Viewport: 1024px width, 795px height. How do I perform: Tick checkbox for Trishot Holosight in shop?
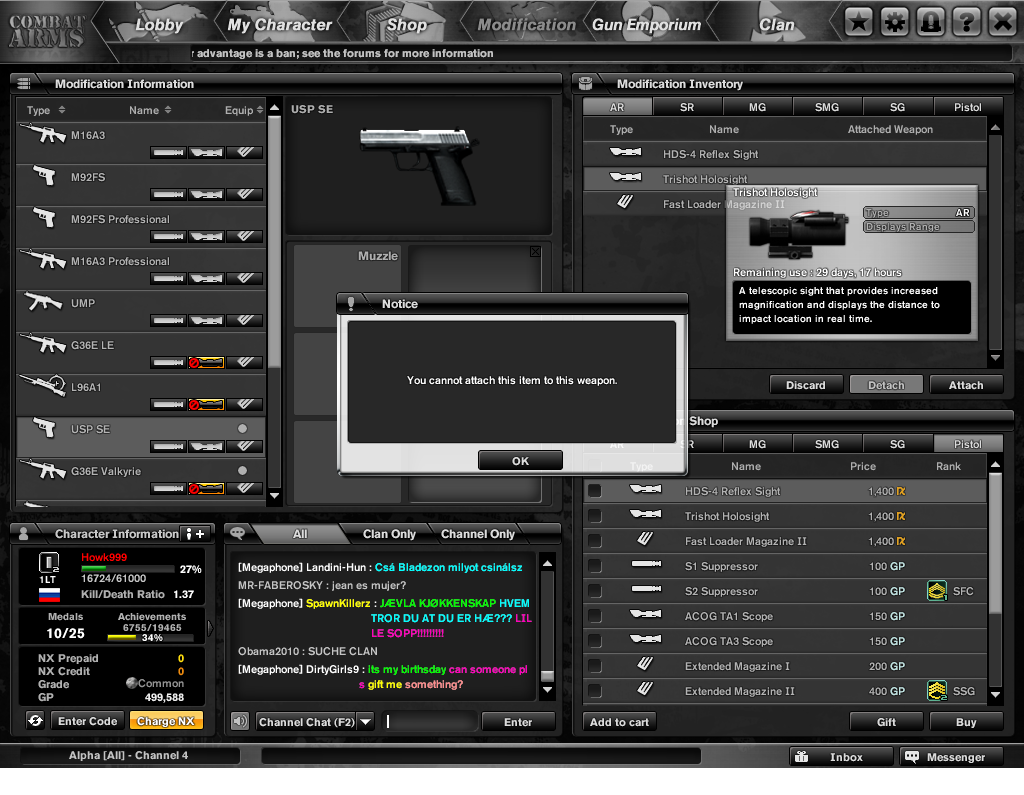[595, 515]
